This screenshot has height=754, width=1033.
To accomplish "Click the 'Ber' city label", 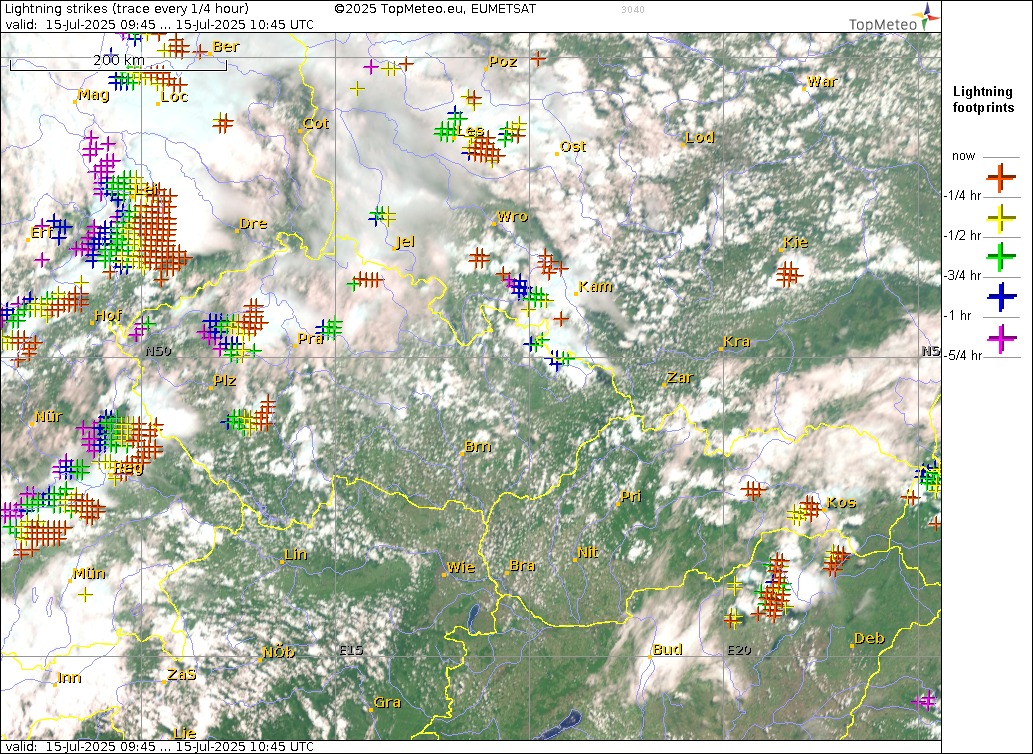I will click(226, 47).
